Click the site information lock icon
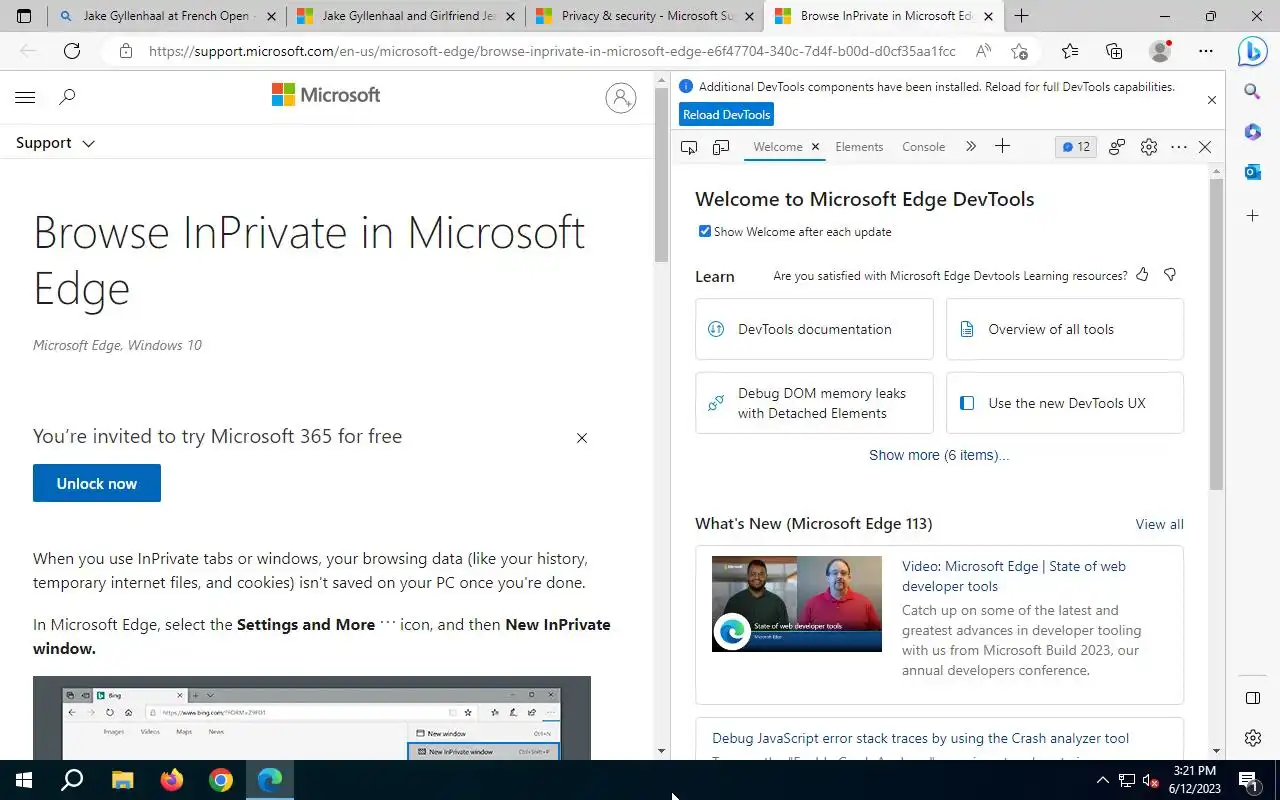Screen dimensions: 1280x800 click(125, 51)
